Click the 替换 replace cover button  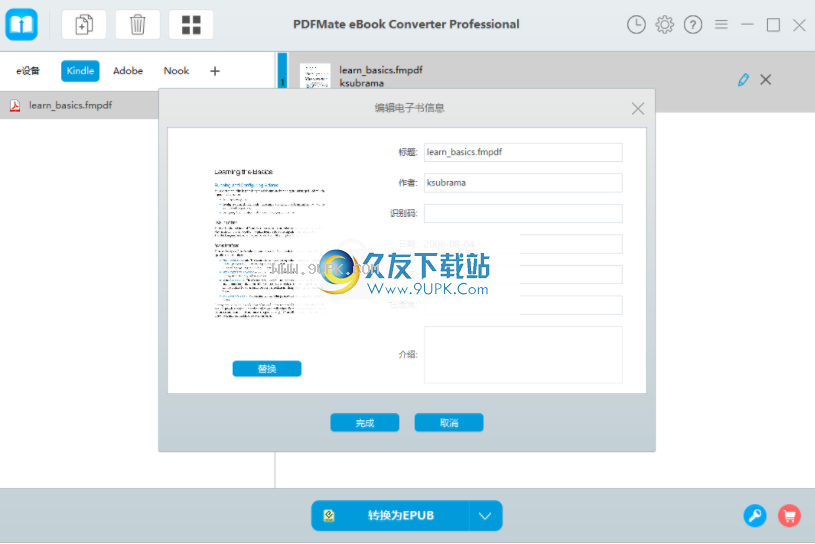click(267, 368)
